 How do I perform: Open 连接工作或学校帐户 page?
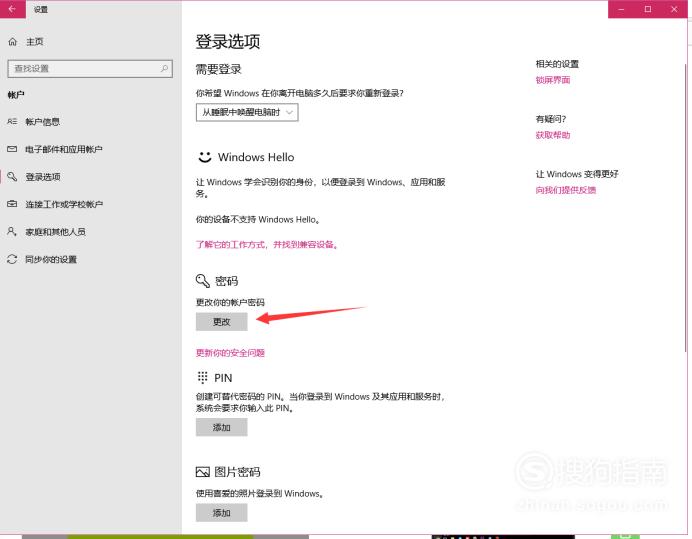coord(64,204)
